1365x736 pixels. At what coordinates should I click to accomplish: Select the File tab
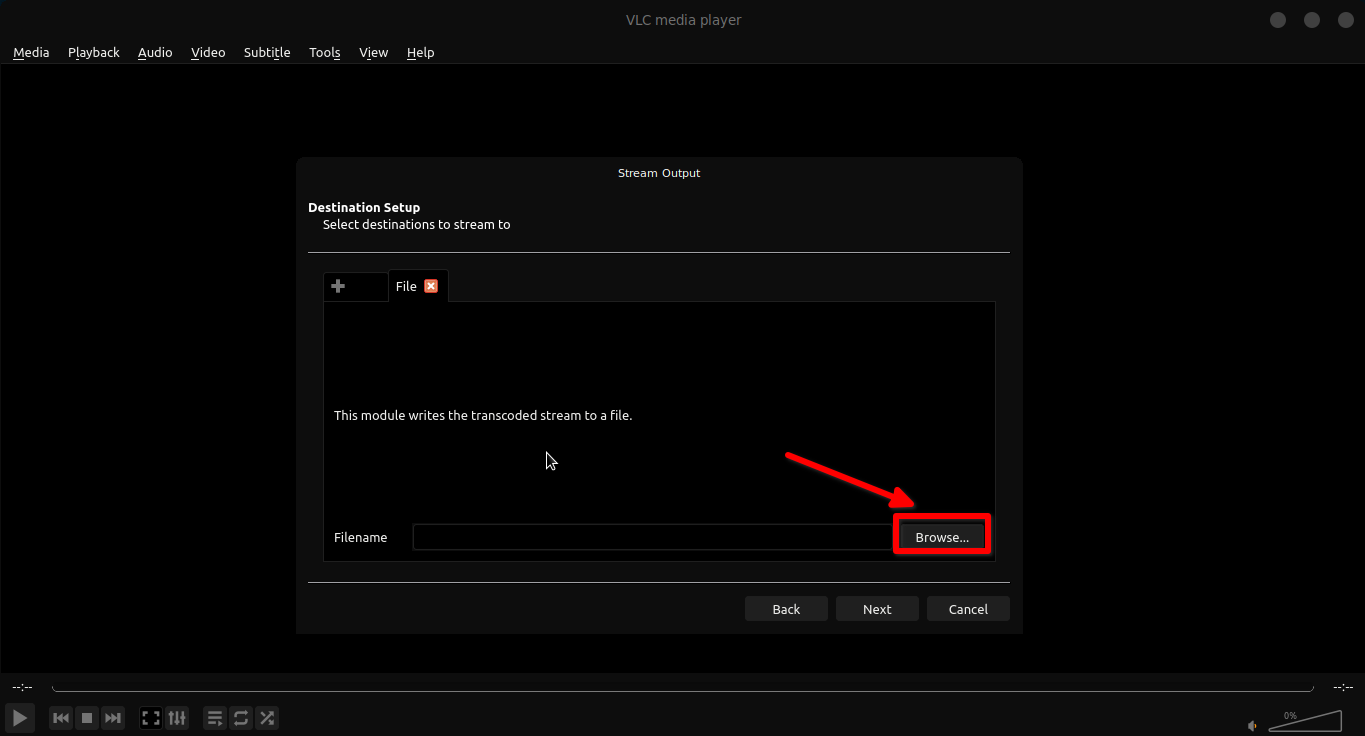[406, 287]
